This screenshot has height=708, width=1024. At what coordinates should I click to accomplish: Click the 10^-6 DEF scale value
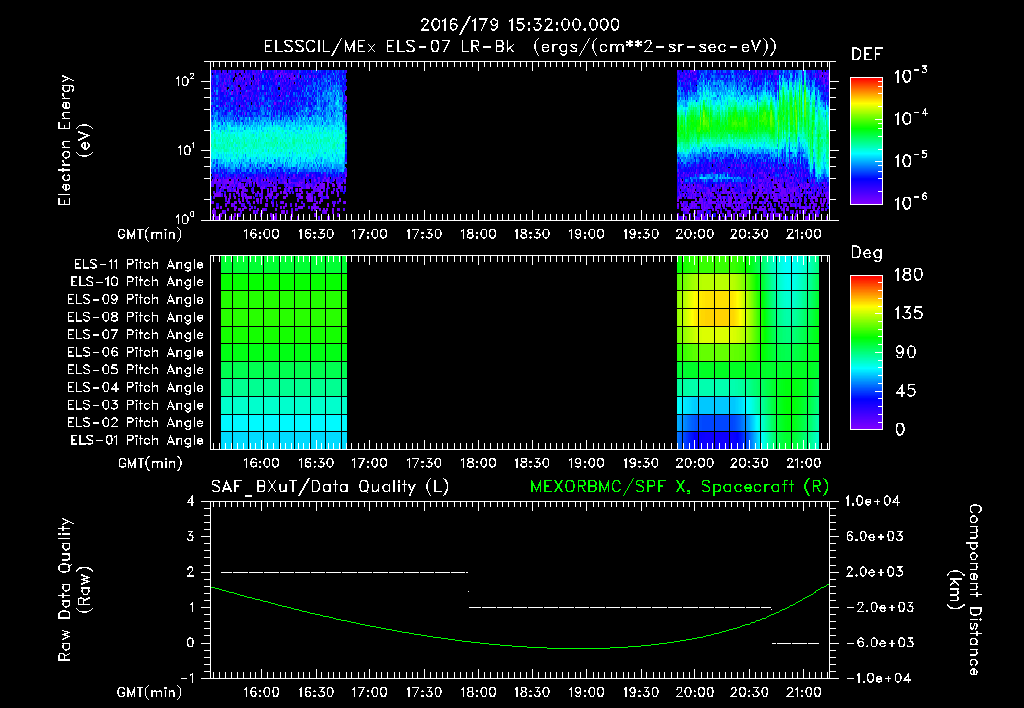tap(910, 202)
